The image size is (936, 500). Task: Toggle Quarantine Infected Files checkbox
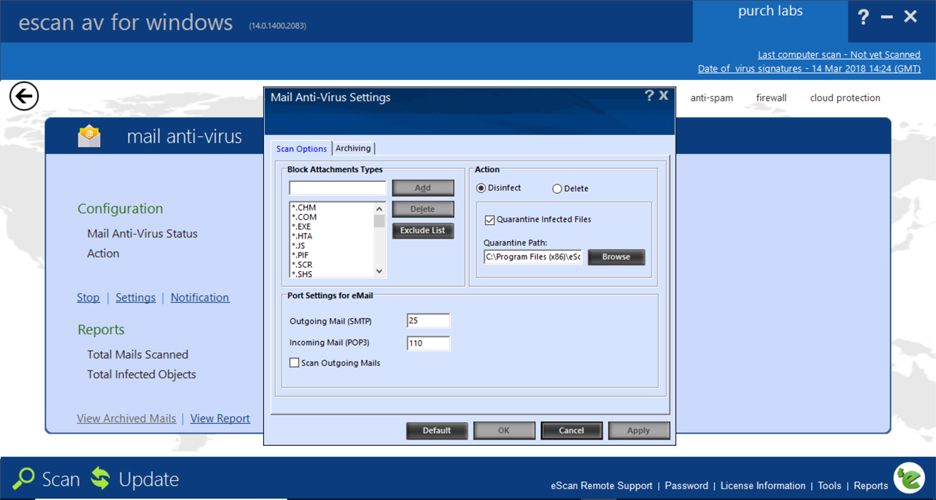click(x=489, y=220)
